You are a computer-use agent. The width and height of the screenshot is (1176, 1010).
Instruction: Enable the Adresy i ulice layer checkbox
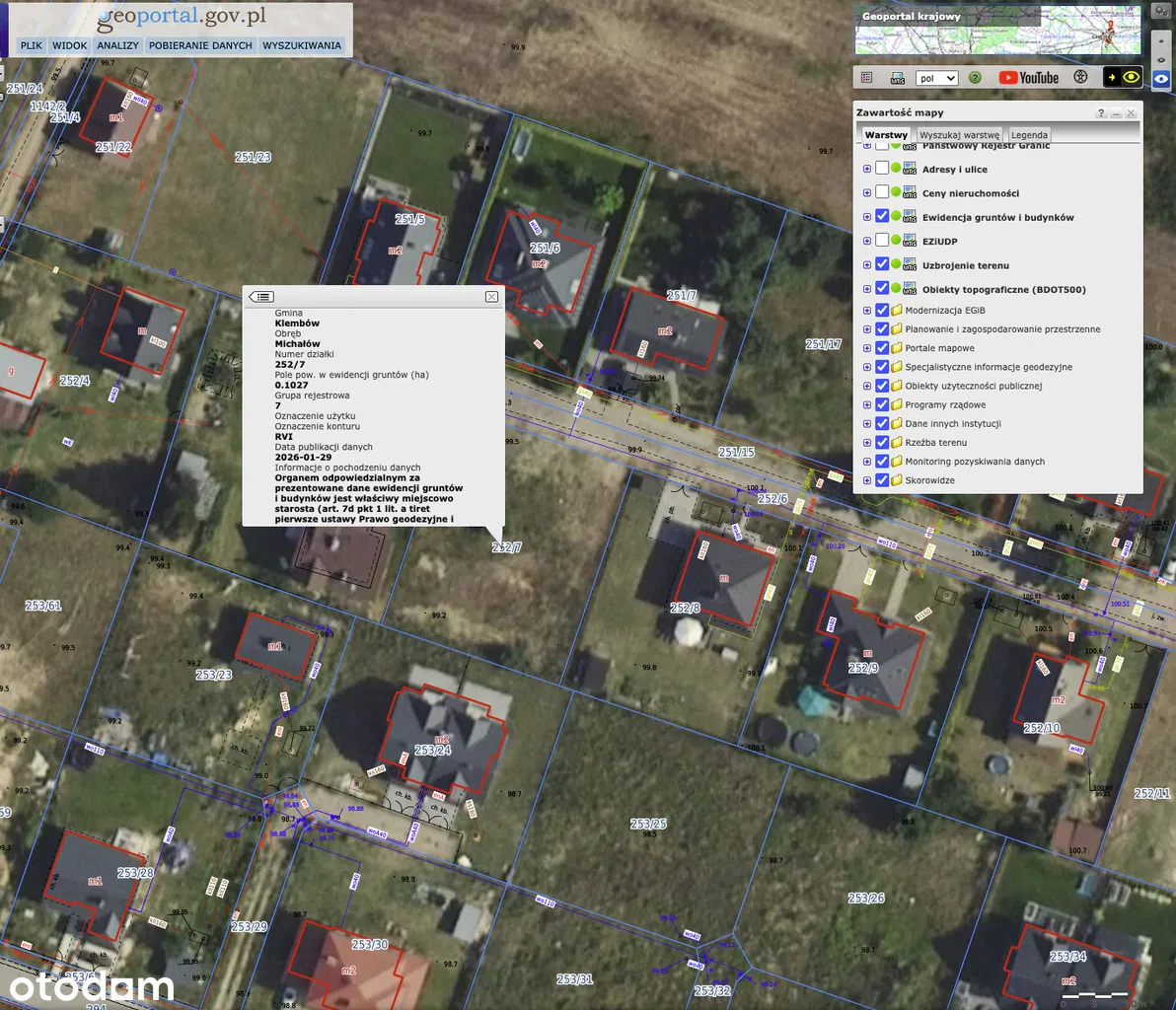[882, 169]
